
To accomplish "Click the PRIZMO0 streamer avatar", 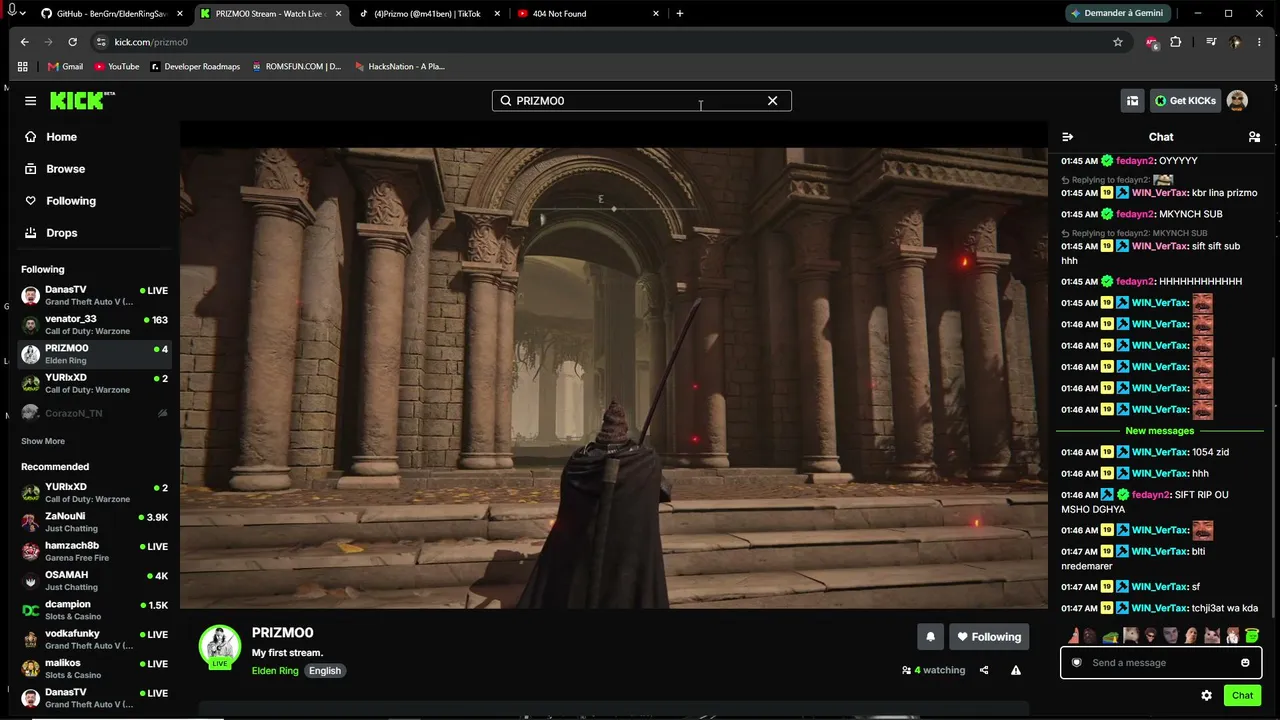I will [x=220, y=646].
